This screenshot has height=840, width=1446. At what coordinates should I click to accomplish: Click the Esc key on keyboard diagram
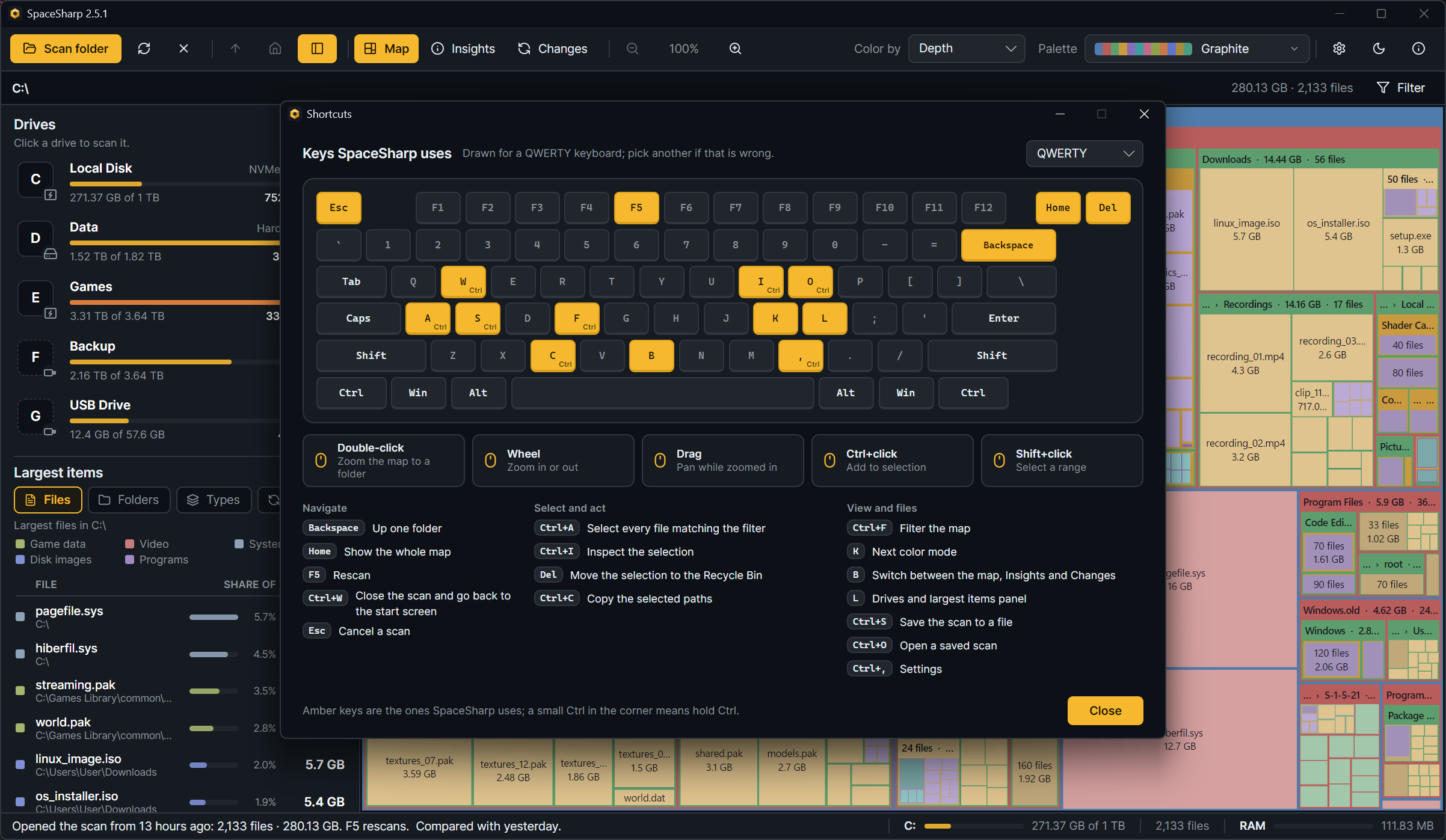pyautogui.click(x=339, y=208)
